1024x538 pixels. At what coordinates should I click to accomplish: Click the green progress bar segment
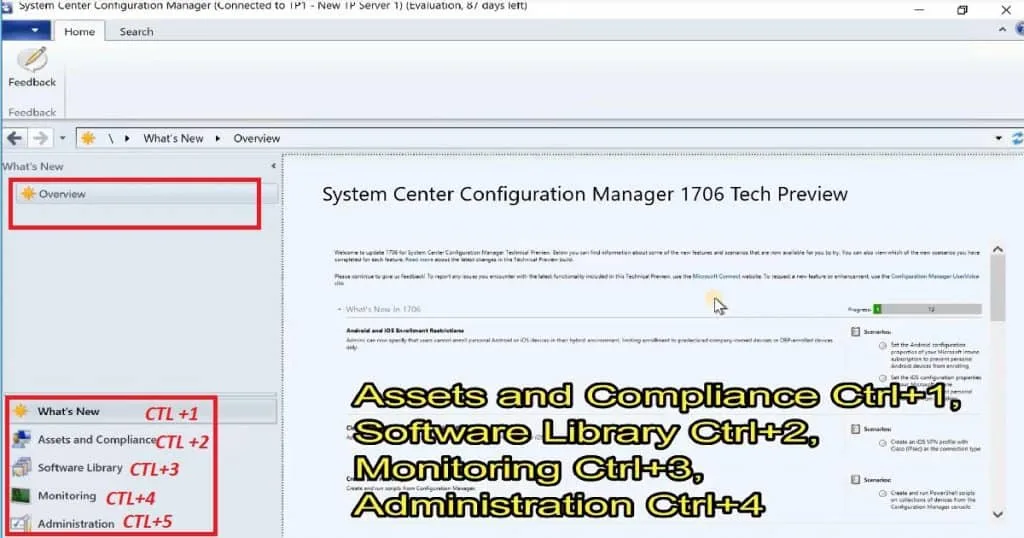[x=877, y=309]
